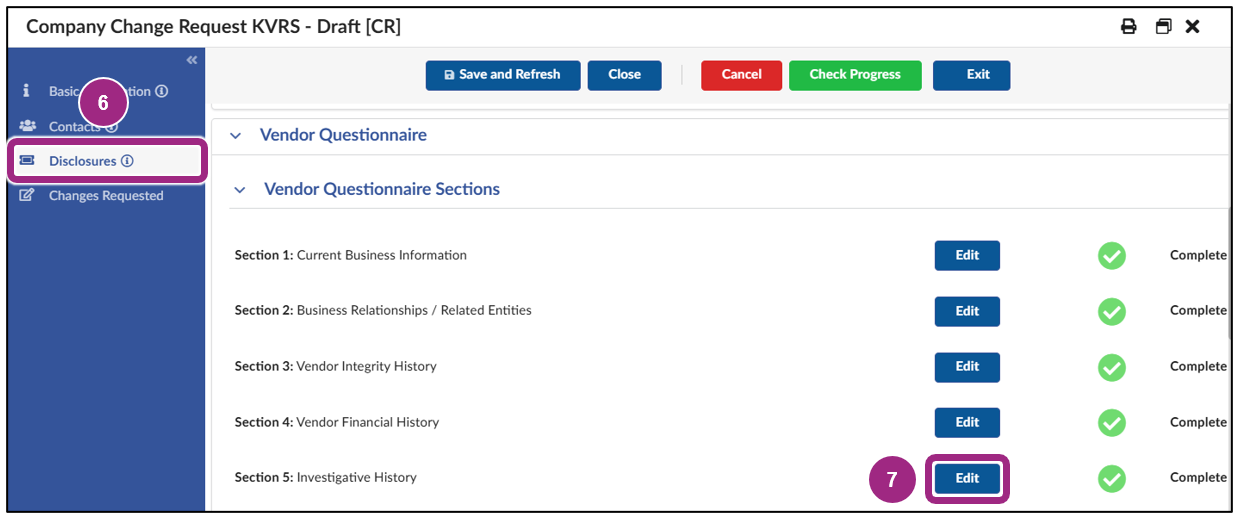Click the red Cancel button
Viewport: 1239px width, 520px height.
point(741,75)
